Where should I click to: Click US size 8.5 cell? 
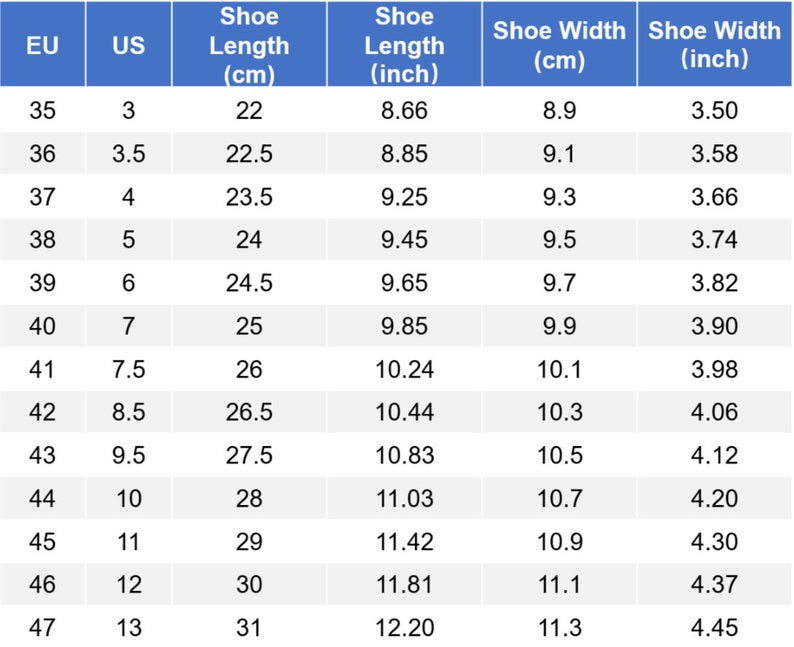click(x=129, y=412)
